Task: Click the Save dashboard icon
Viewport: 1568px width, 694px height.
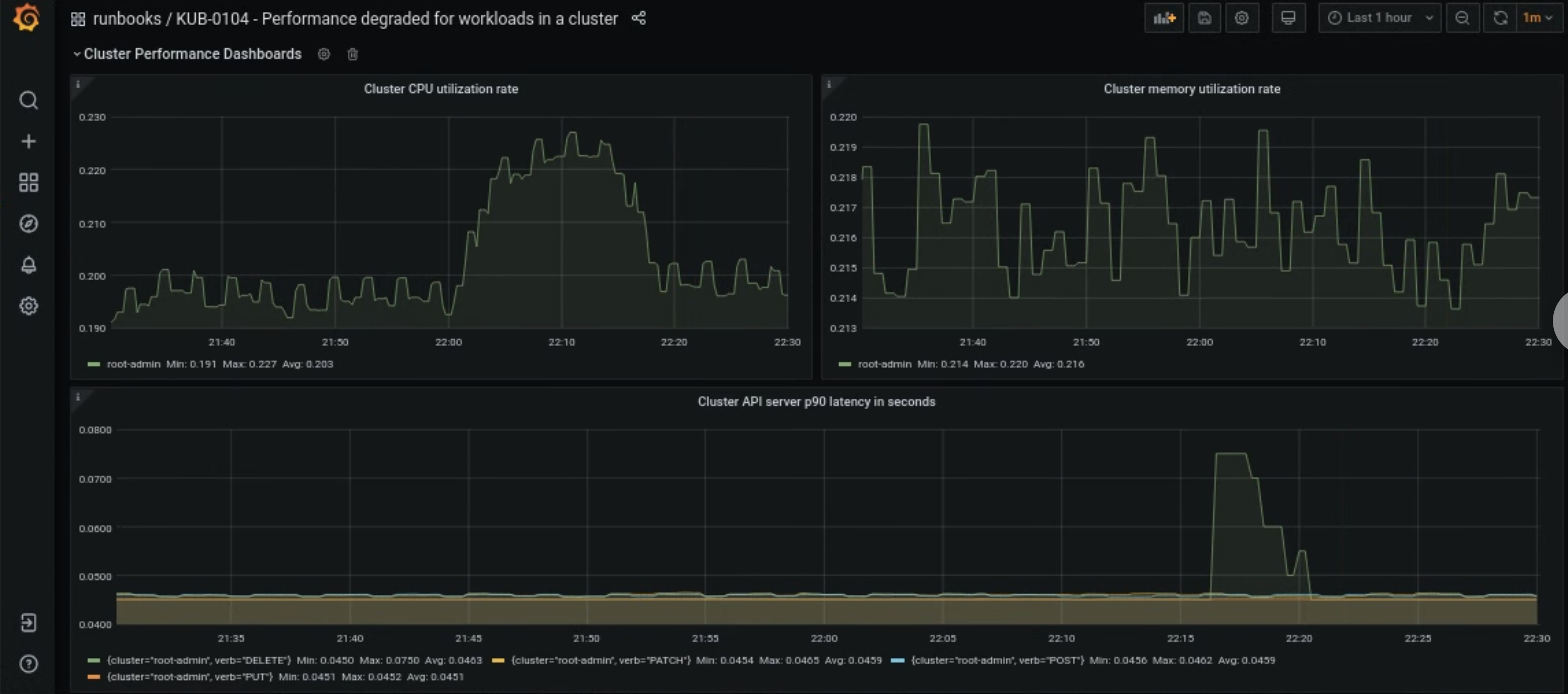Action: click(1205, 18)
